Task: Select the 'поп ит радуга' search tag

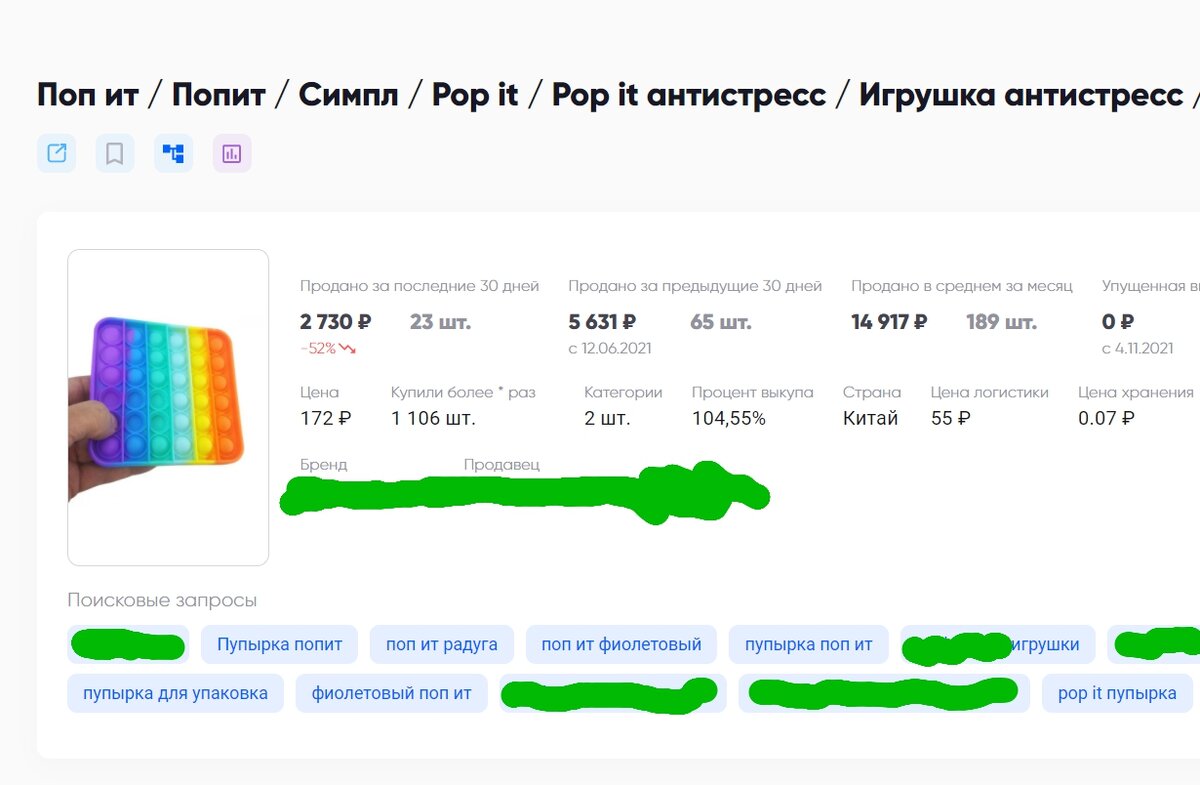Action: [441, 645]
